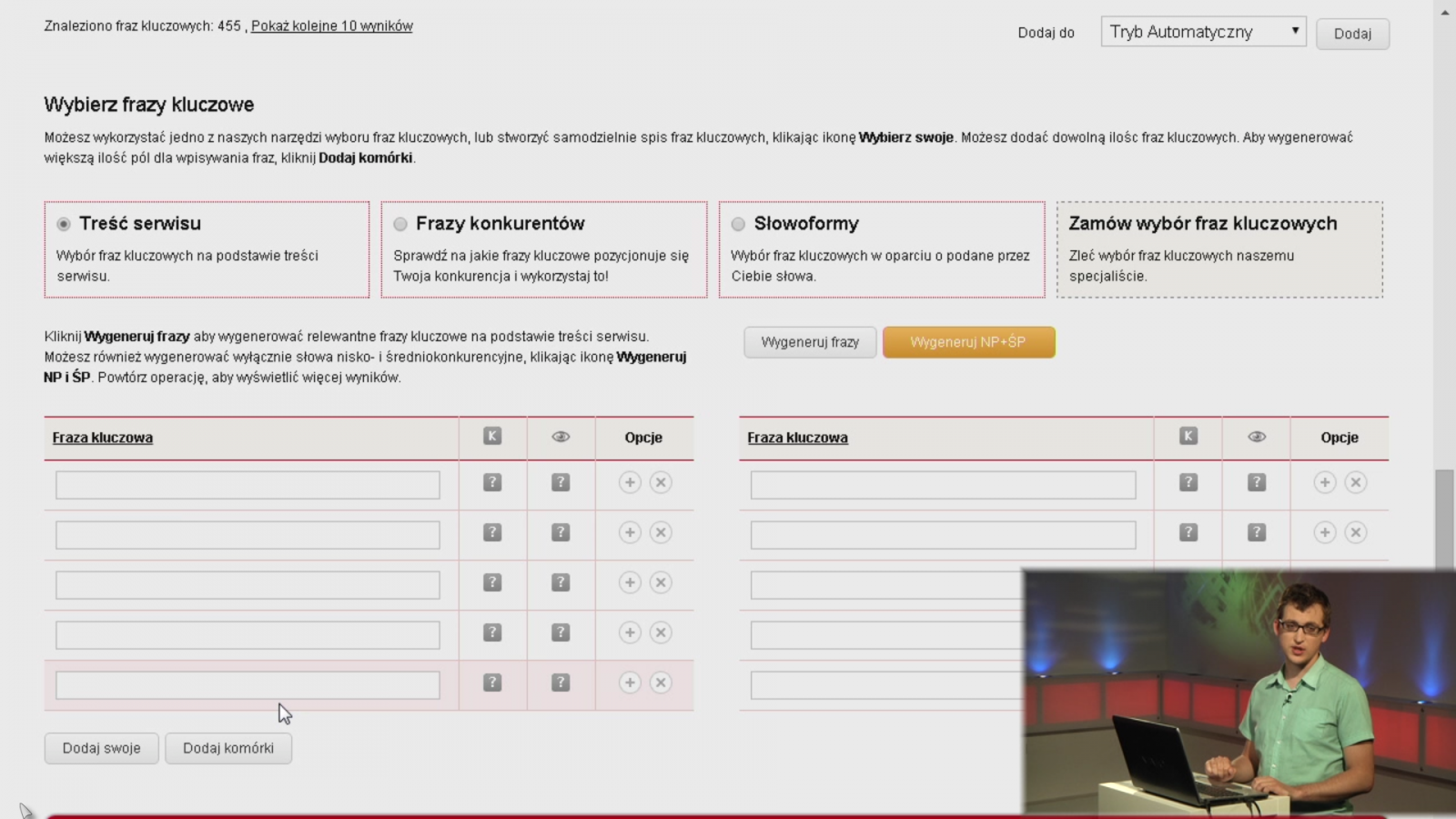1456x819 pixels.
Task: Click plus icon in first left table row
Action: [x=630, y=482]
